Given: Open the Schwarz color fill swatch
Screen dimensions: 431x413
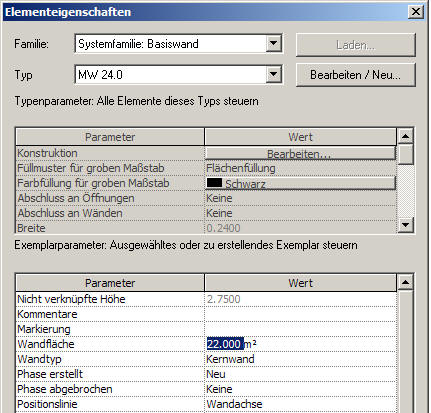Looking at the screenshot, I should [300, 183].
